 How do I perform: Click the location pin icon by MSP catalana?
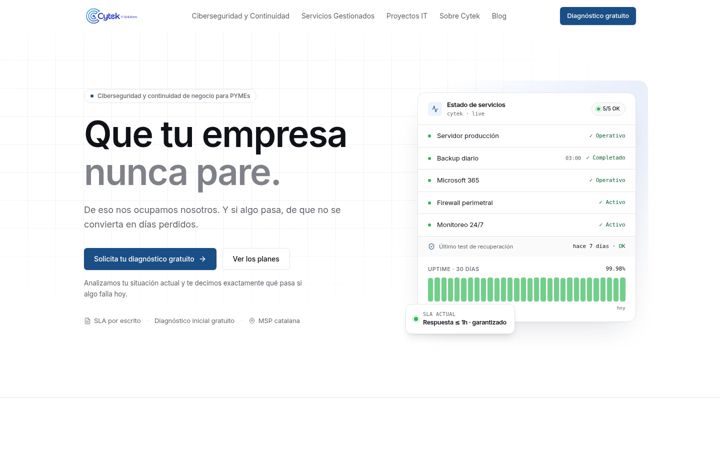coord(252,321)
